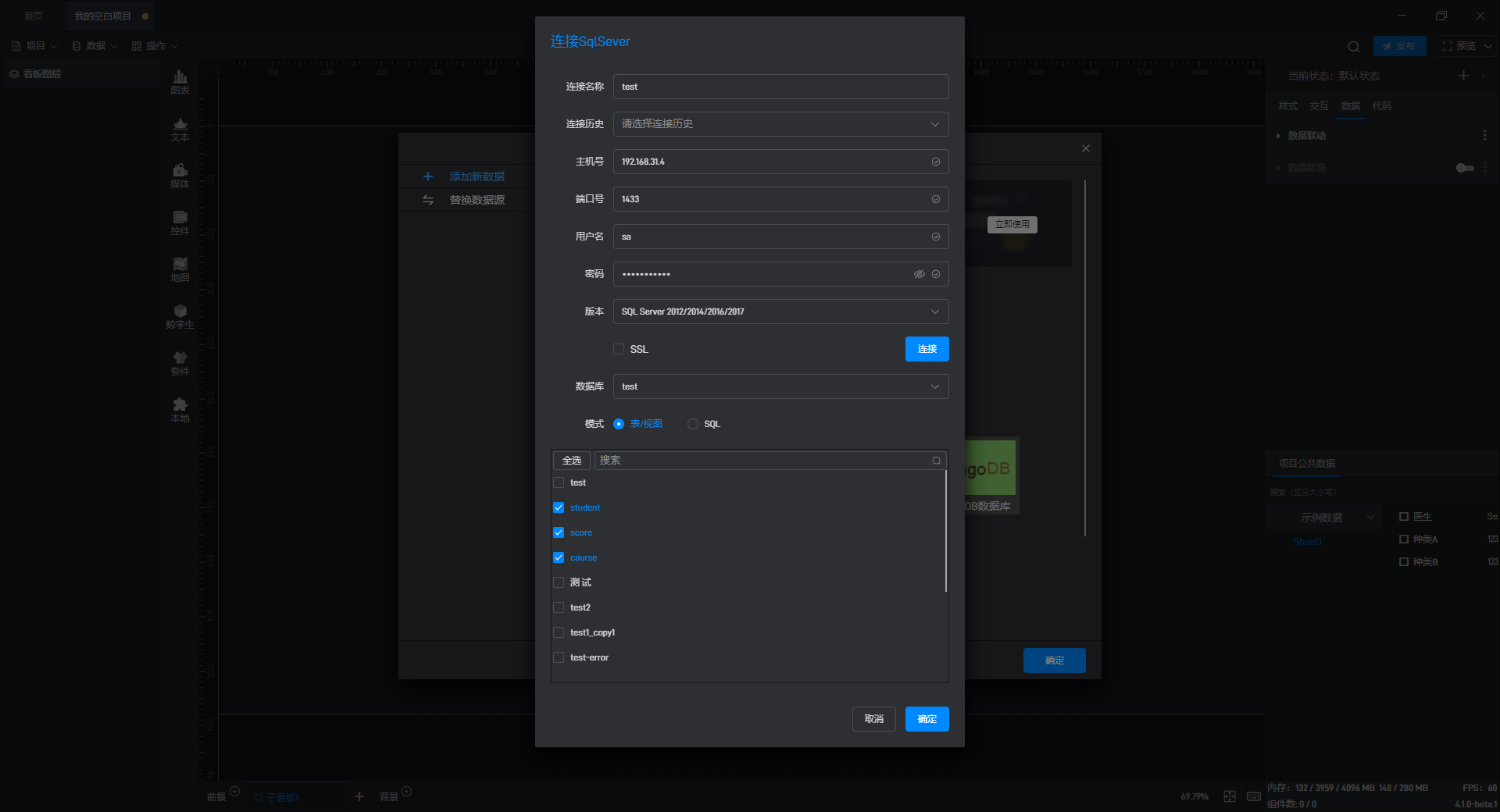Open the 示例数据 dropdown
Image resolution: width=1500 pixels, height=812 pixels.
1322,518
